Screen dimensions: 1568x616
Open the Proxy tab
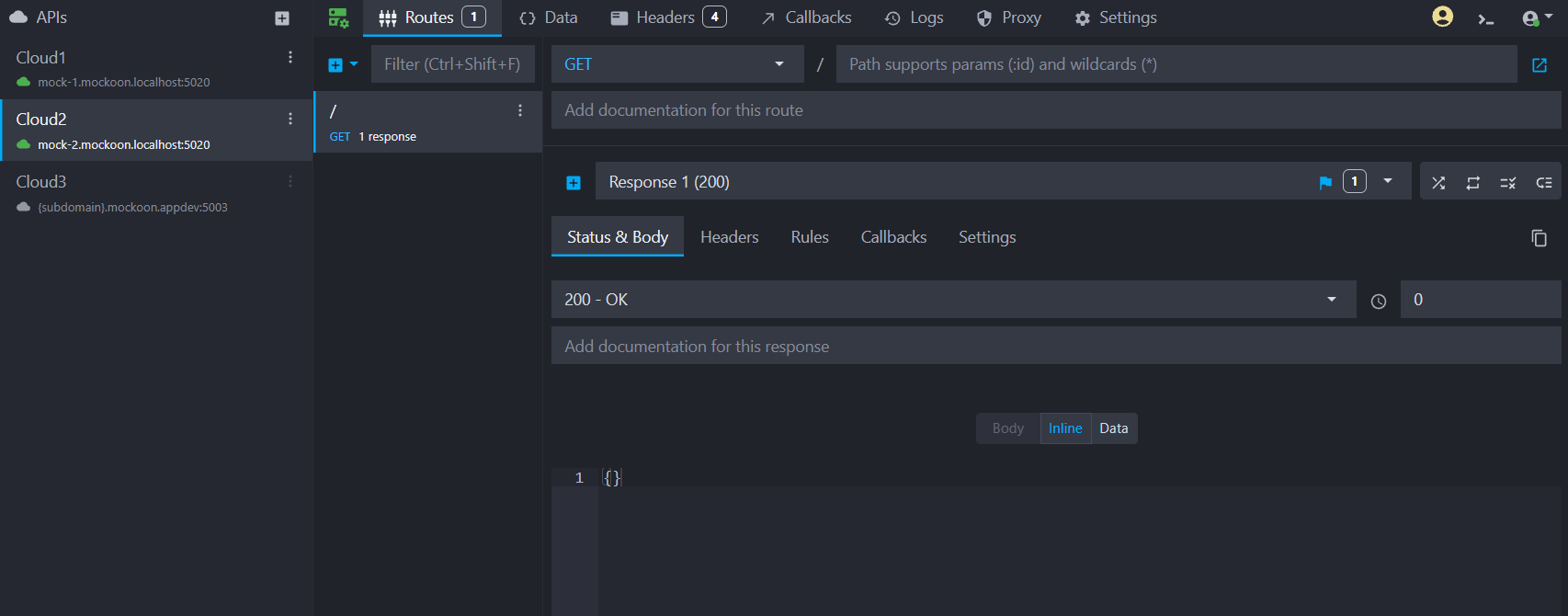coord(1009,17)
